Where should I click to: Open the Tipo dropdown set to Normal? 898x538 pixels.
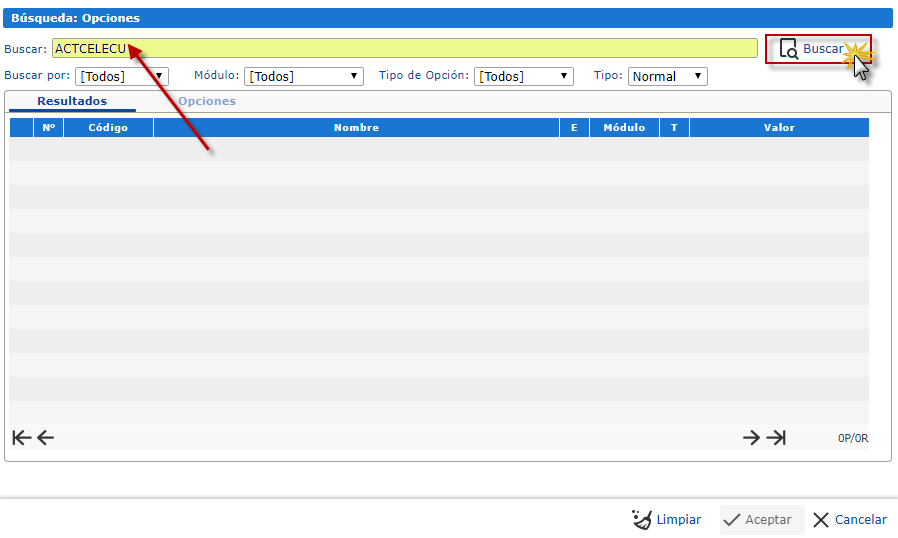(667, 76)
